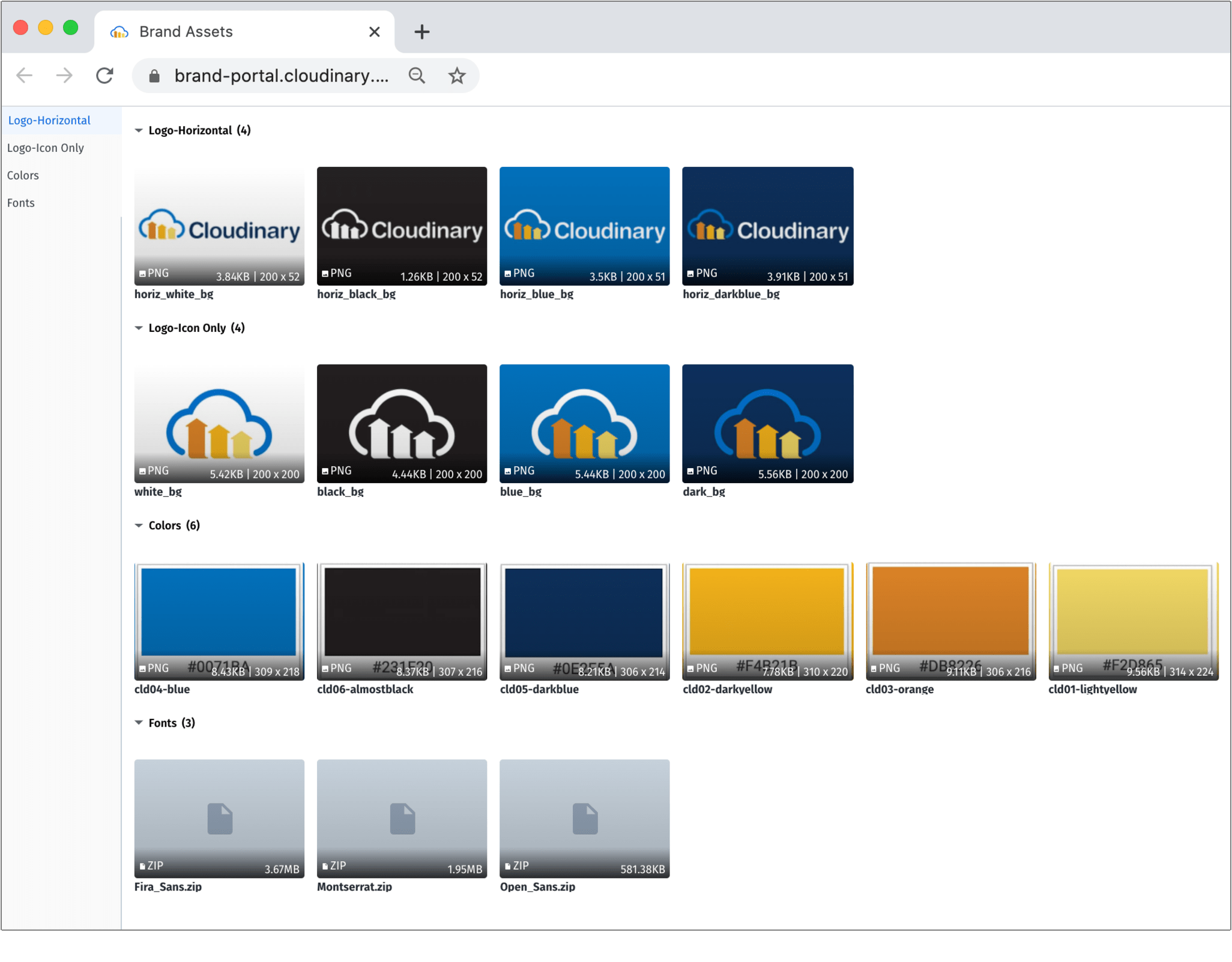Click the Open_Sans.zip file icon

coord(585,819)
